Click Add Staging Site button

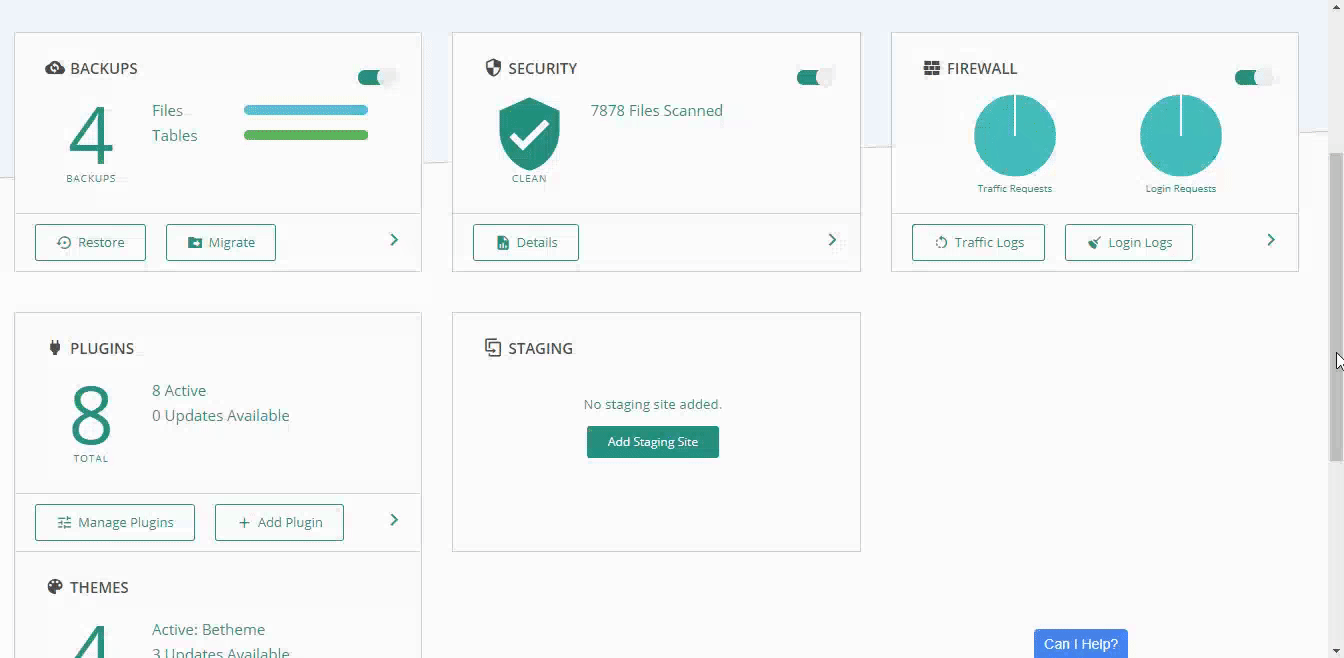[x=653, y=442]
